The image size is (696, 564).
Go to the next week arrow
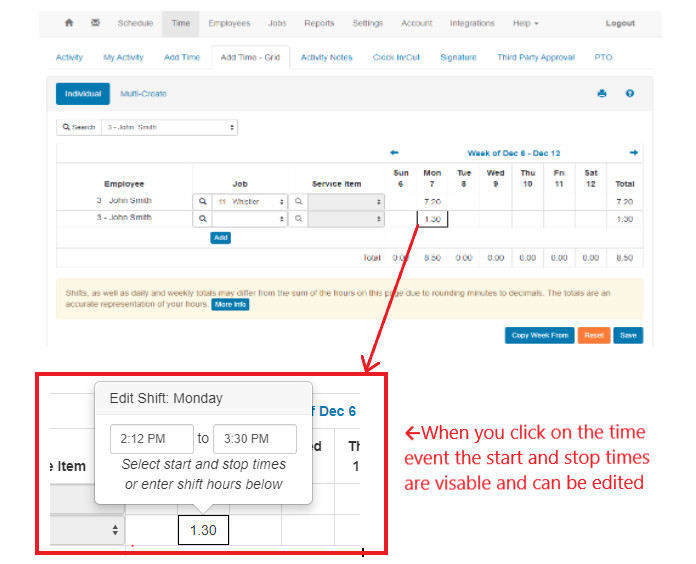633,153
